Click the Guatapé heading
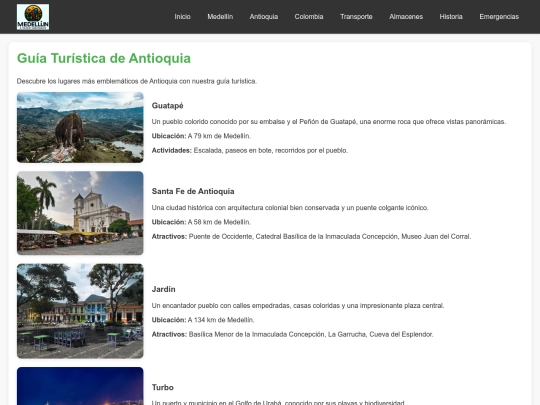This screenshot has height=405, width=540. point(167,106)
